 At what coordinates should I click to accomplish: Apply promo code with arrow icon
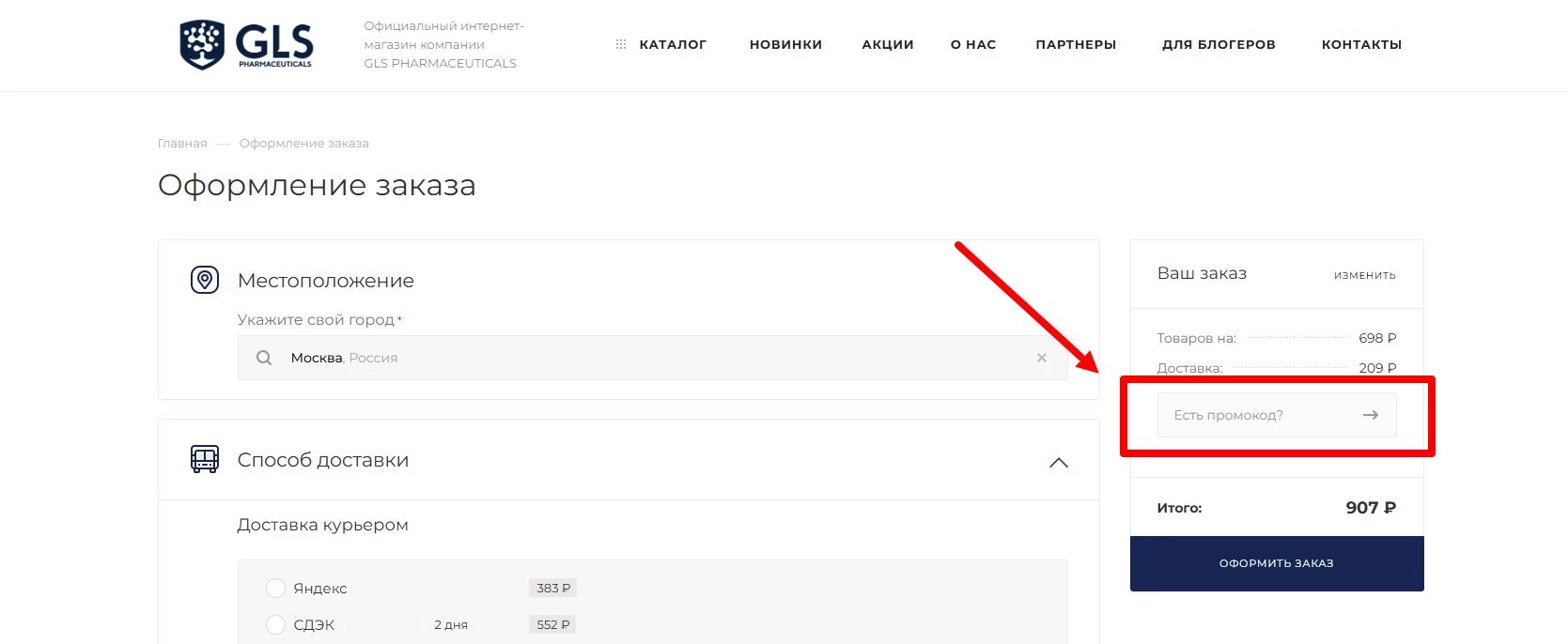click(x=1371, y=415)
